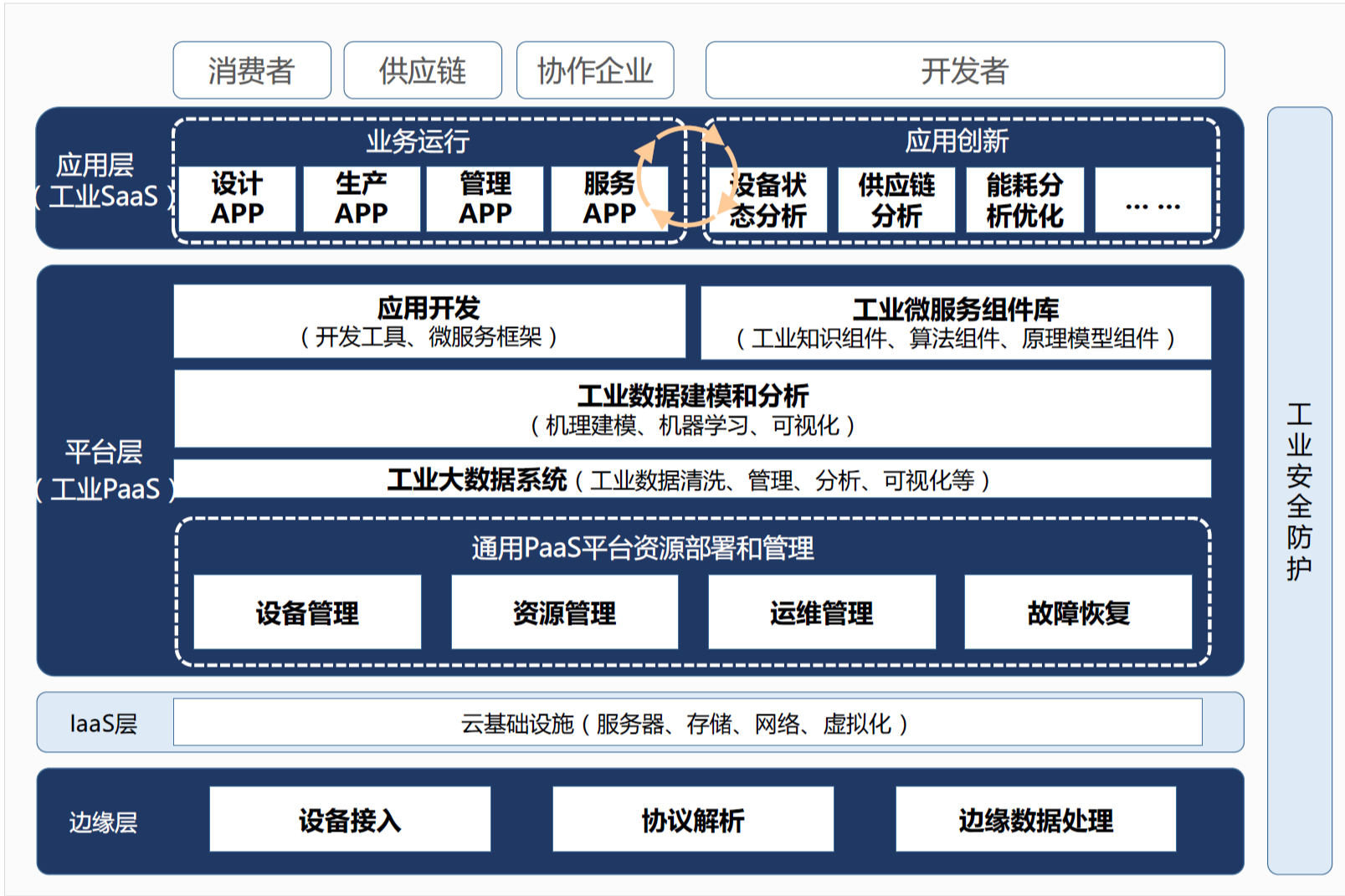
Task: Click the 应用层 (工业SaaS) label
Action: click(x=103, y=181)
